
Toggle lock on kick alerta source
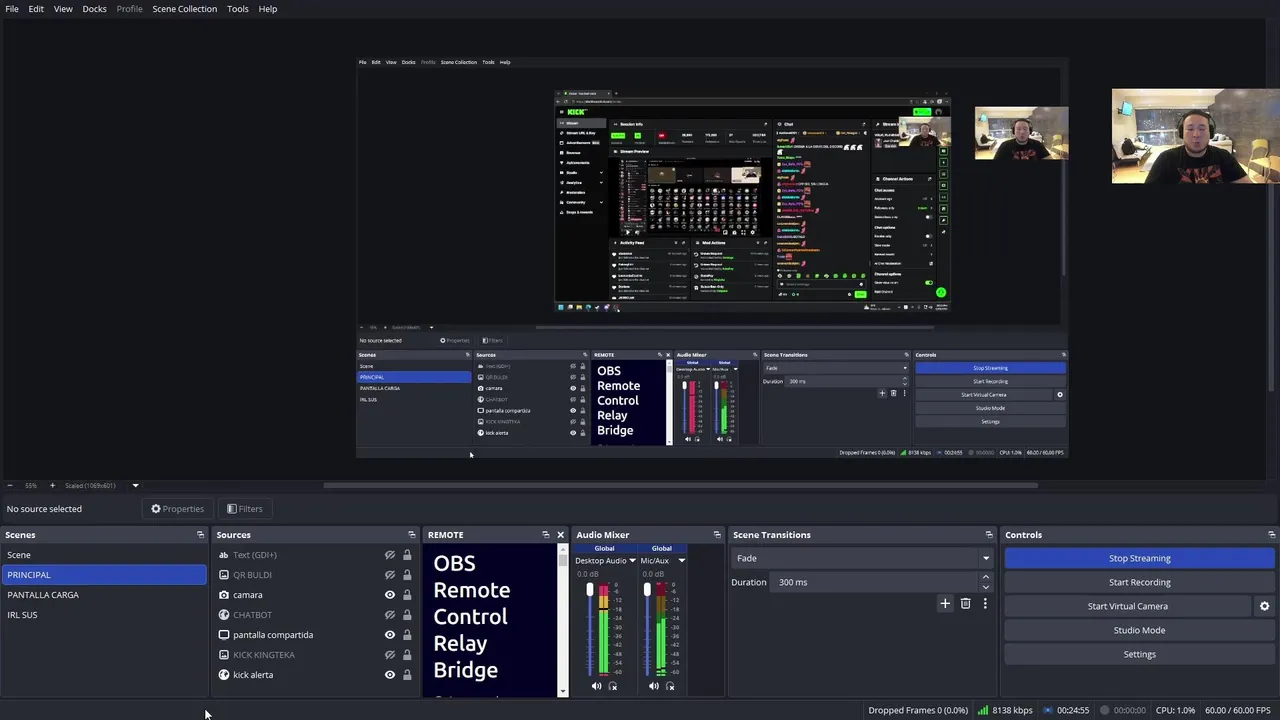(x=407, y=675)
